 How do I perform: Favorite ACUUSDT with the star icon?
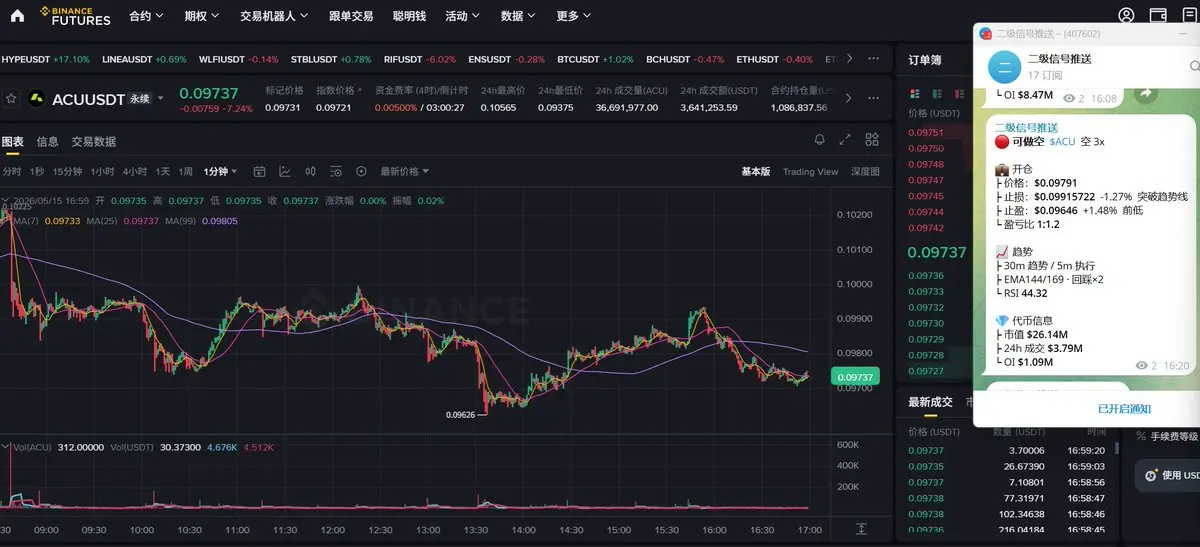point(11,99)
